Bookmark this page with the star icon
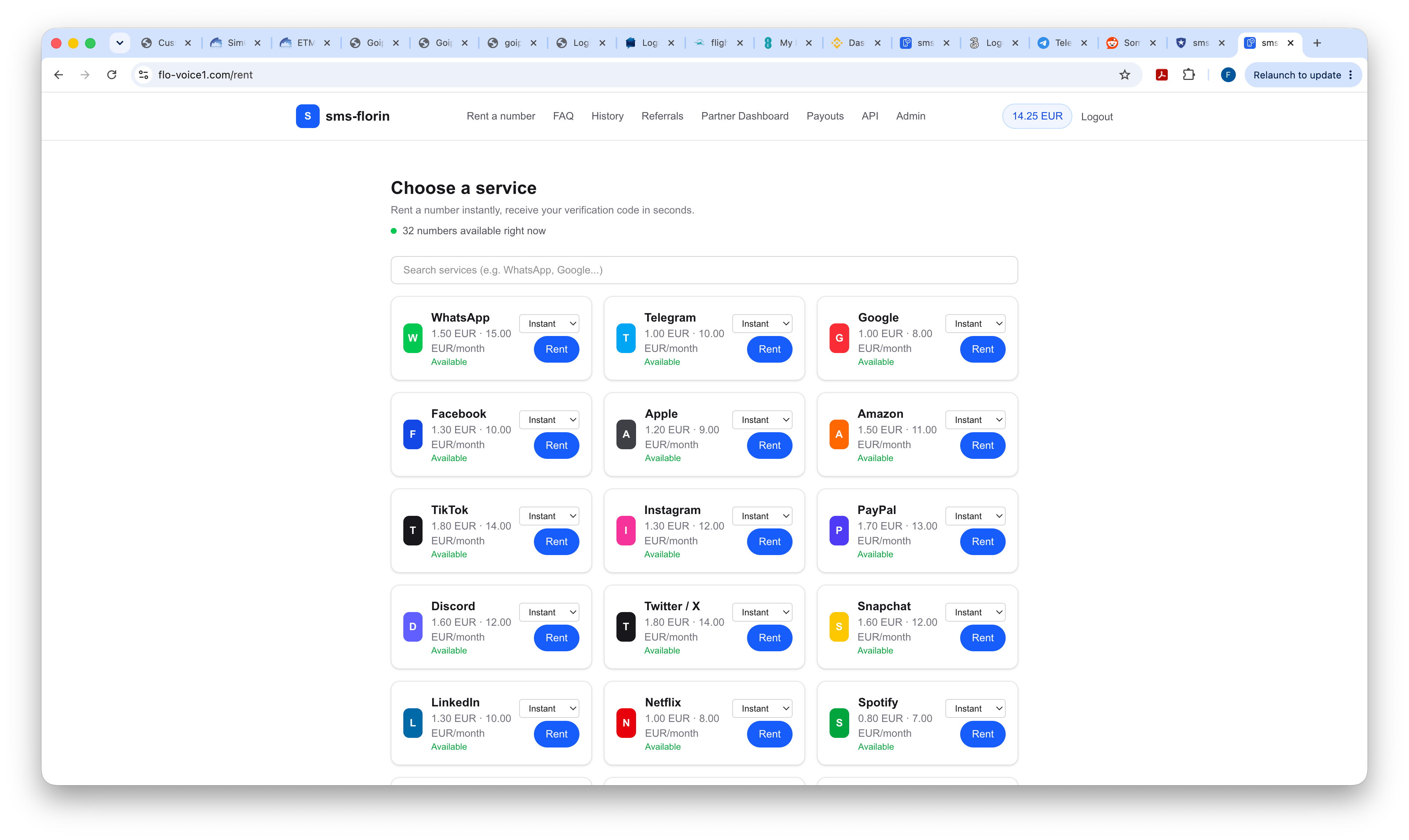This screenshot has height=840, width=1409. pos(1125,75)
